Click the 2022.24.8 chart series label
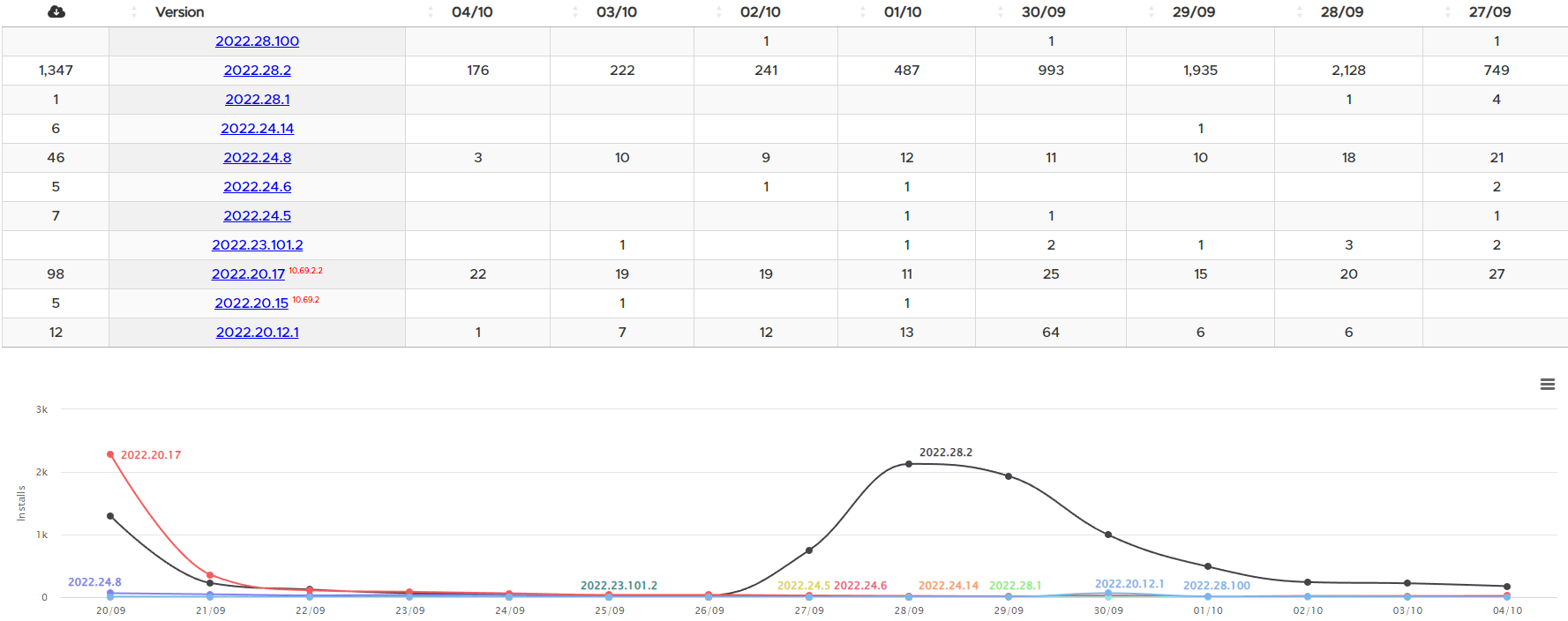Viewport: 1568px width, 621px height. click(94, 582)
